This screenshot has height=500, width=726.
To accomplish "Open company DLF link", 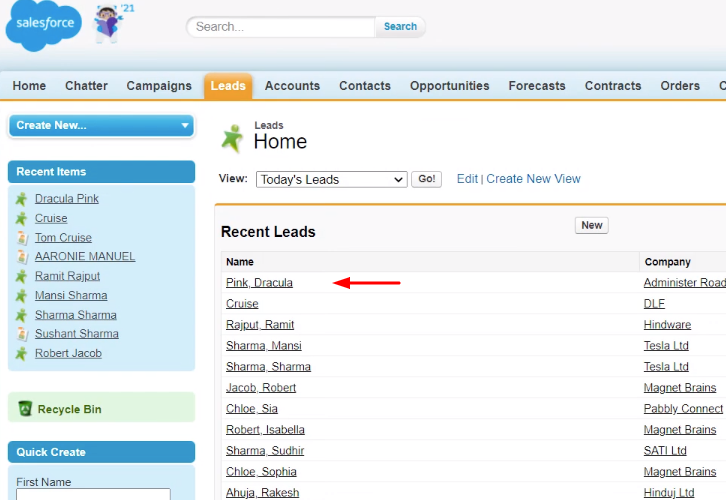I will click(654, 304).
